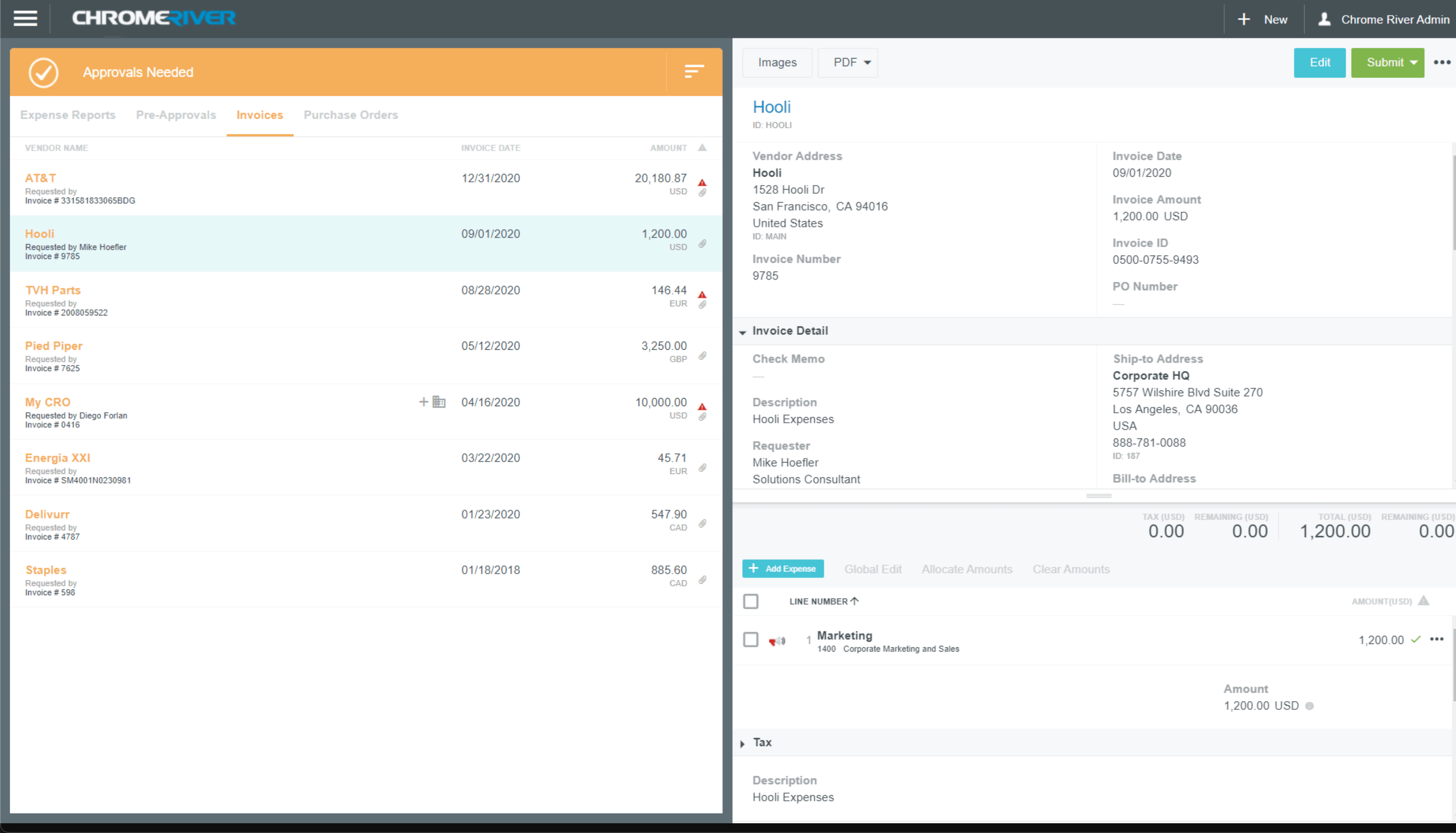Grab the panel resize handle below invoice details
The width and height of the screenshot is (1456, 833).
(1099, 496)
